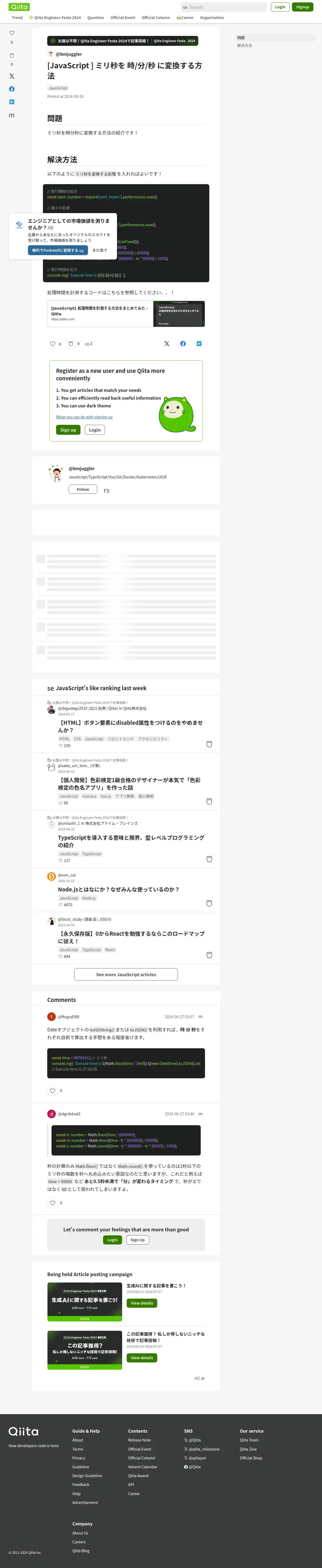Share on X from the left sidebar

pos(12,76)
